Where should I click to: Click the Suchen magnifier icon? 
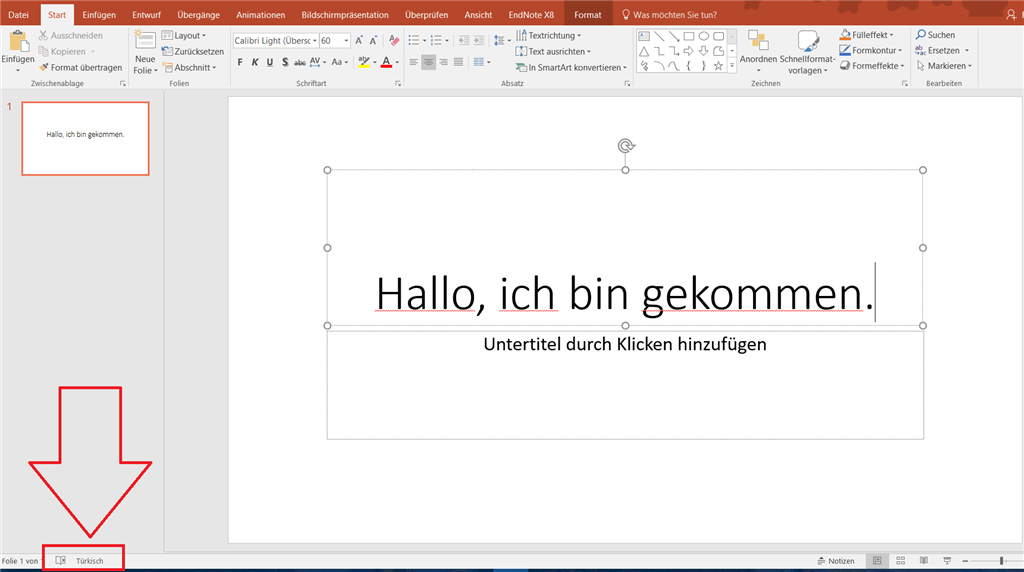(920, 35)
